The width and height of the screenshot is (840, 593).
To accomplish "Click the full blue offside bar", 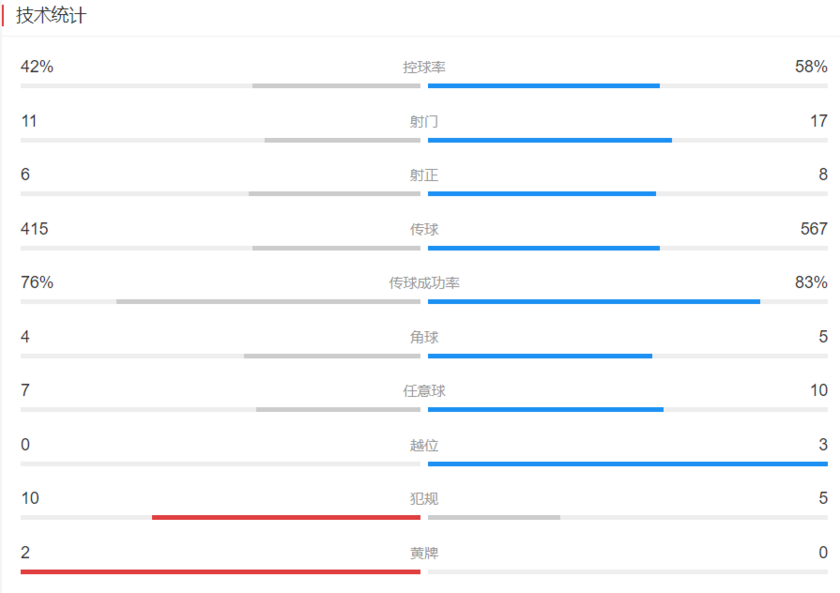I will point(628,464).
